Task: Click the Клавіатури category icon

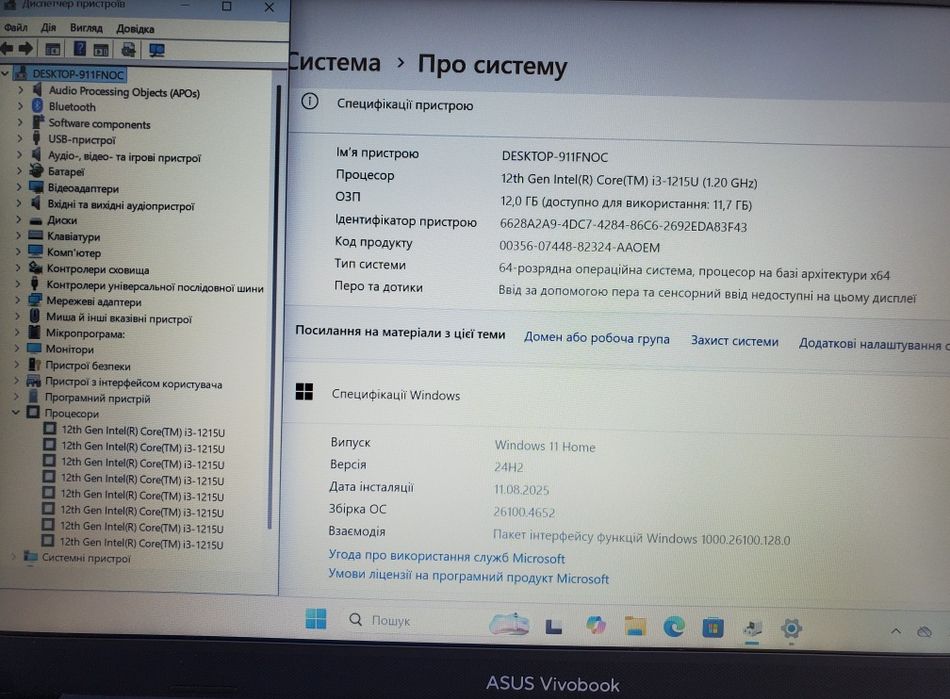Action: [x=36, y=235]
